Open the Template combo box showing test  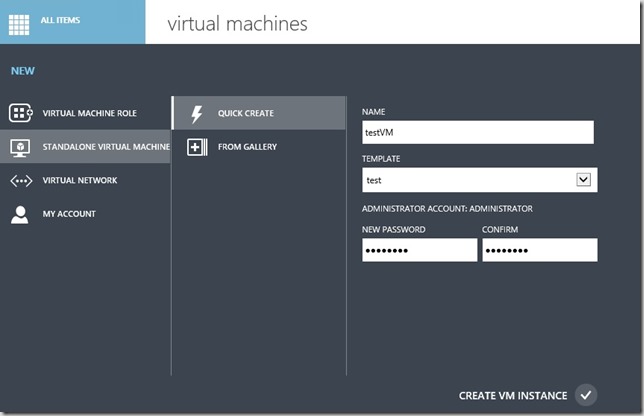tap(468, 180)
